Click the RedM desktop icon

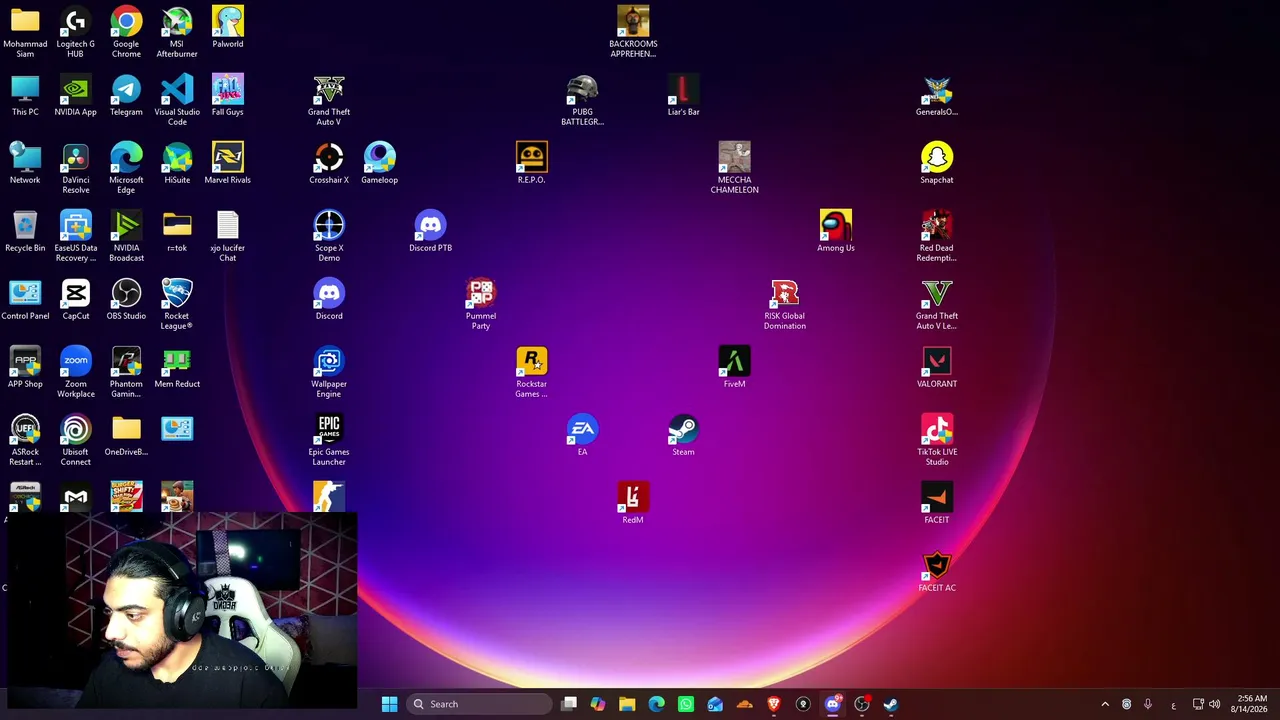[633, 503]
